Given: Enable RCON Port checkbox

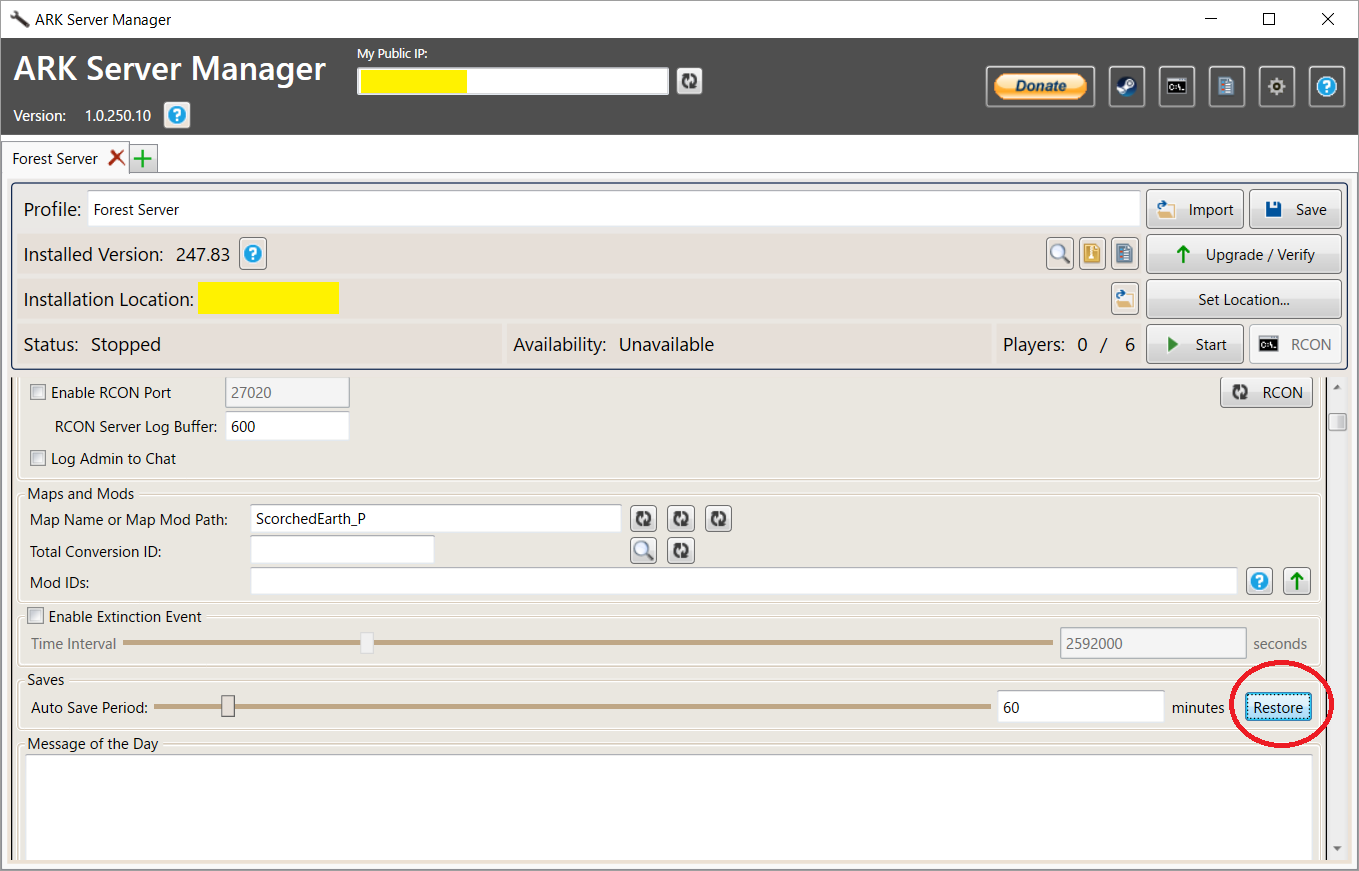Looking at the screenshot, I should [38, 393].
